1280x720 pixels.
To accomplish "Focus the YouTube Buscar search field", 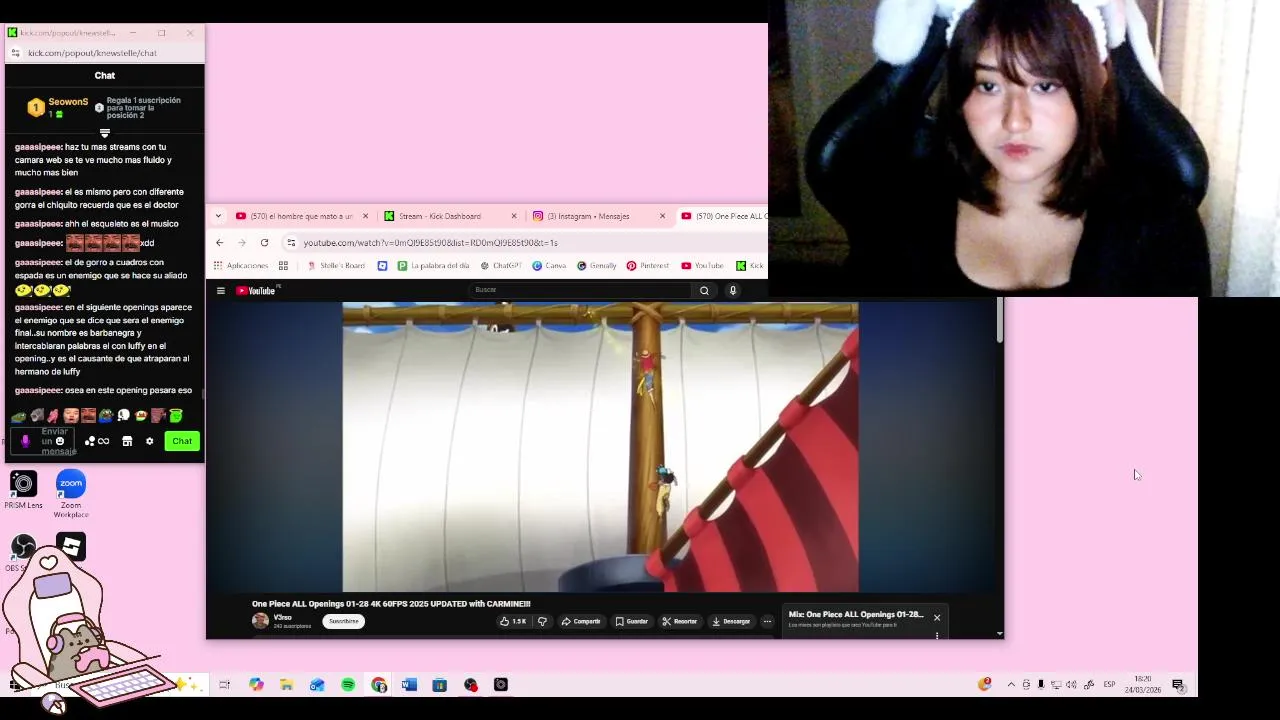I will point(580,290).
